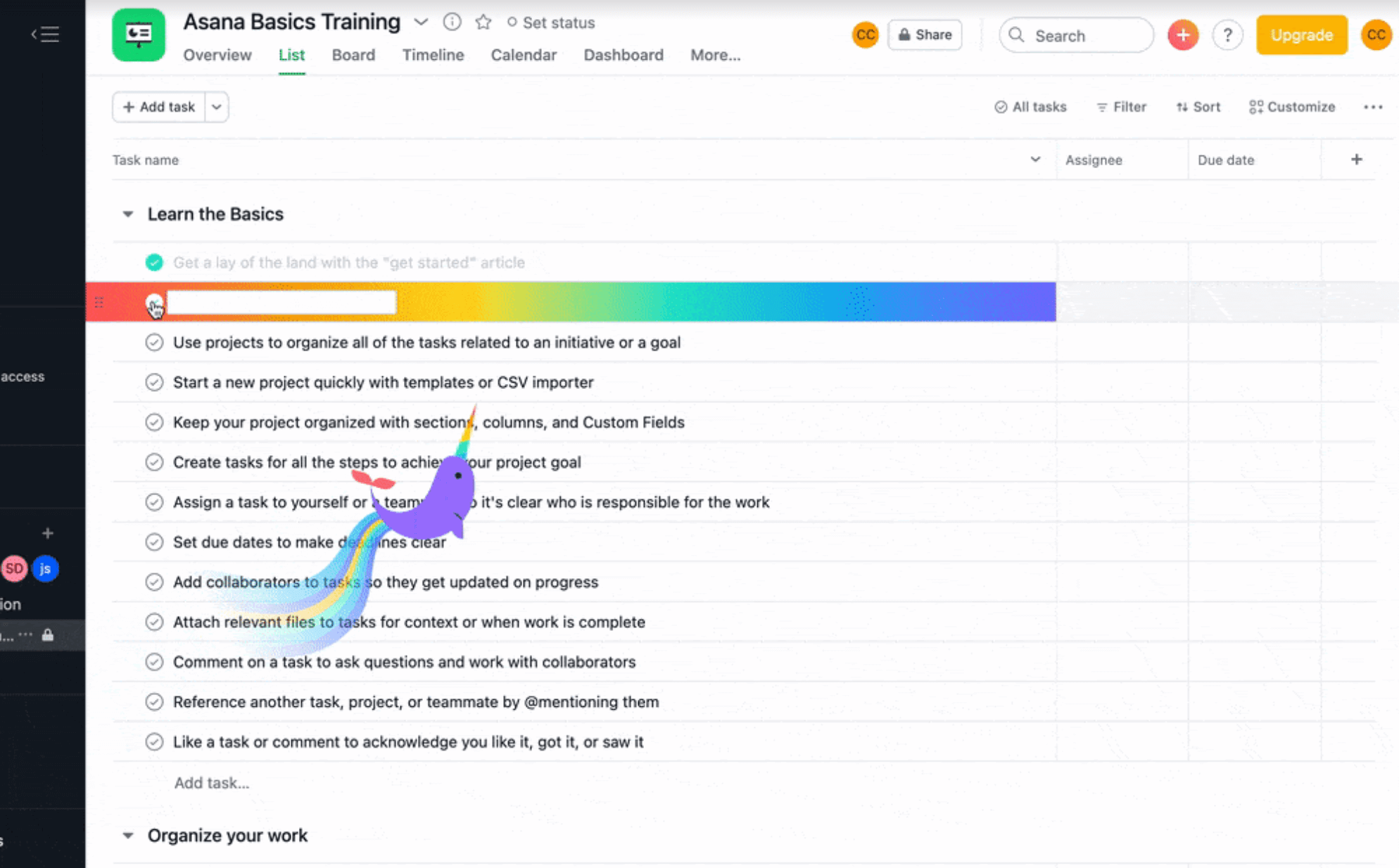Uncheck the completed 'Get a lay' task

[x=154, y=262]
